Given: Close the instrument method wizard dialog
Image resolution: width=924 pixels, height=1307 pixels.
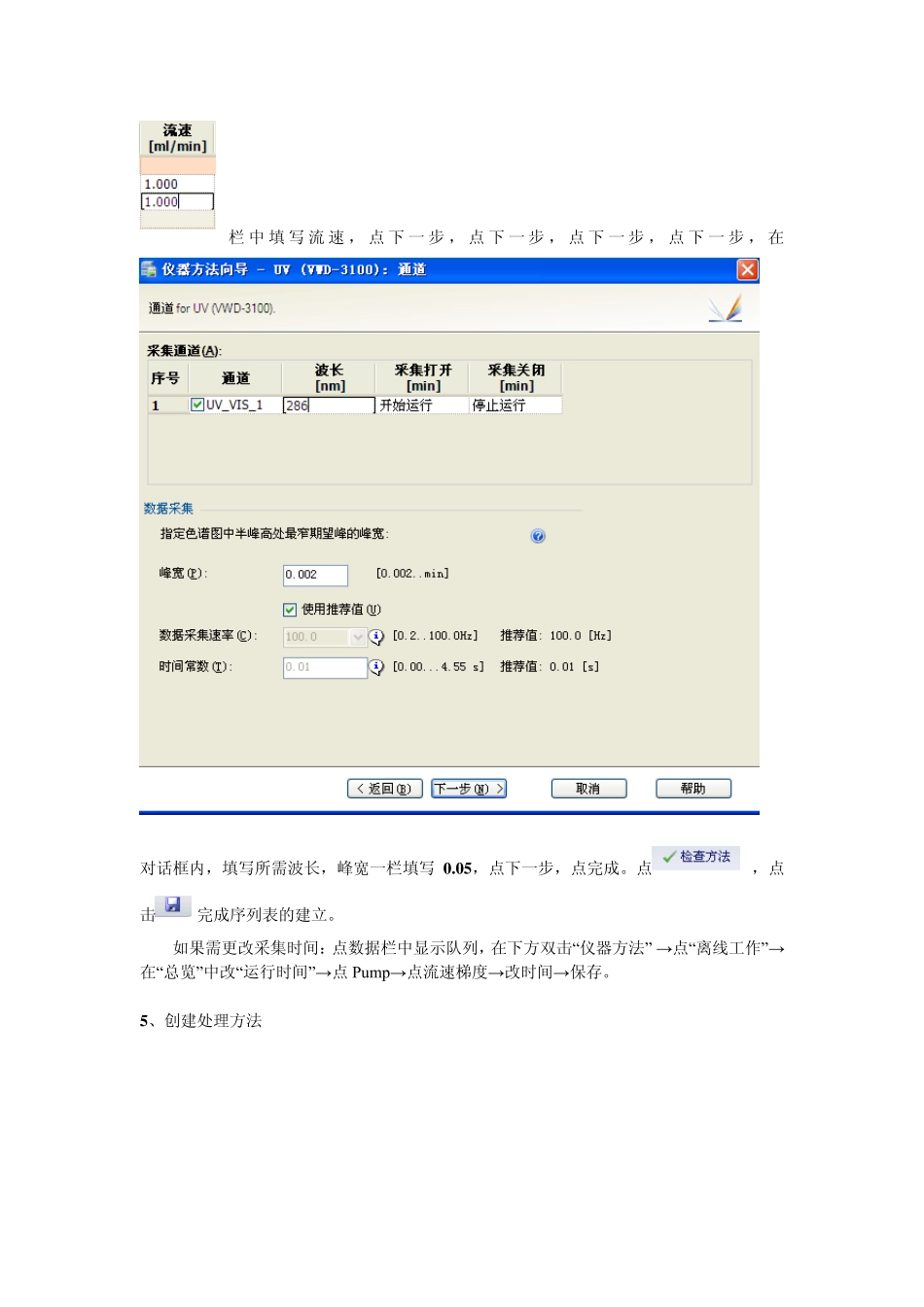Looking at the screenshot, I should point(747,269).
